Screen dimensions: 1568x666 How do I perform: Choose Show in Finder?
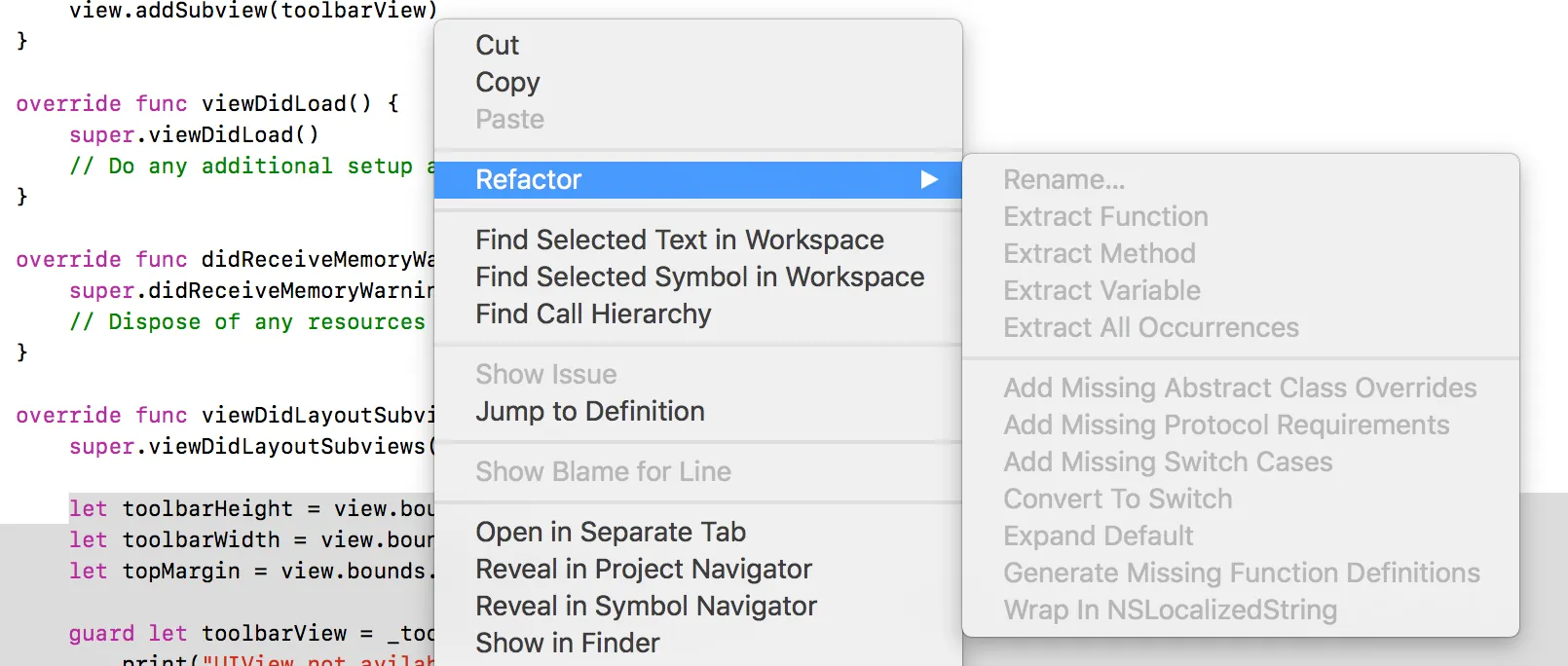[567, 643]
